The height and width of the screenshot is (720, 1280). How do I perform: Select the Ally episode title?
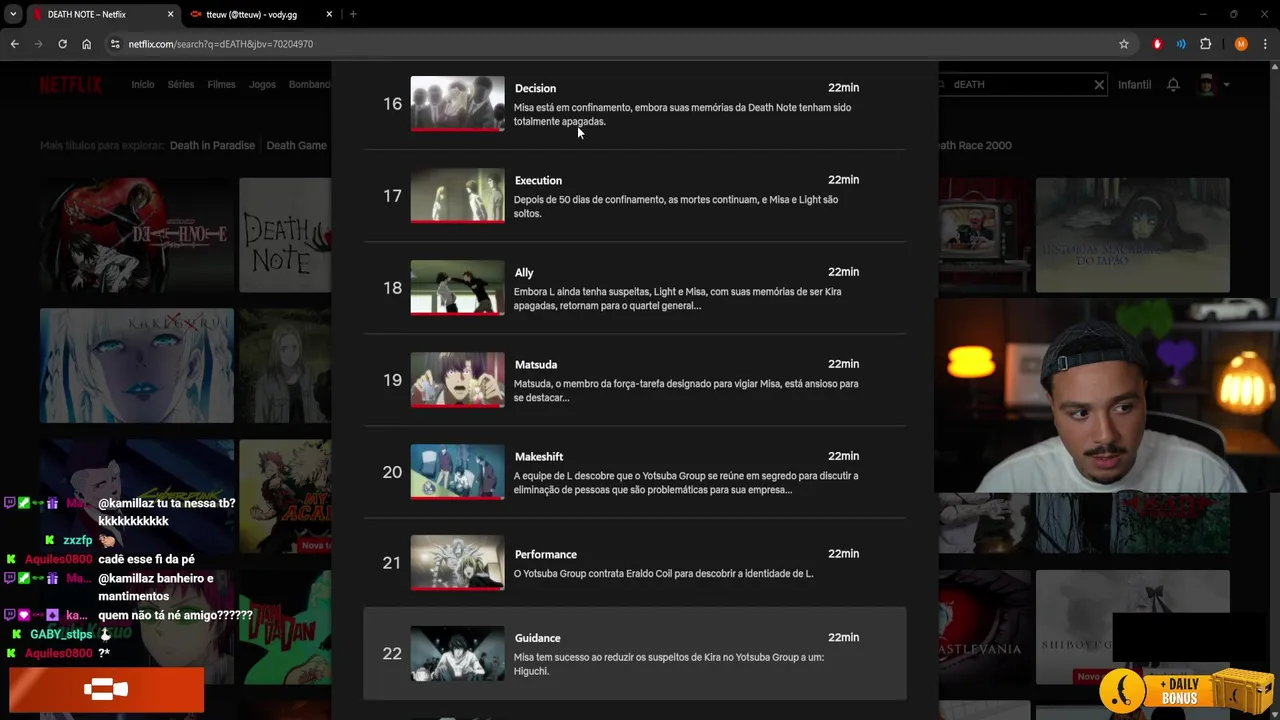point(524,272)
